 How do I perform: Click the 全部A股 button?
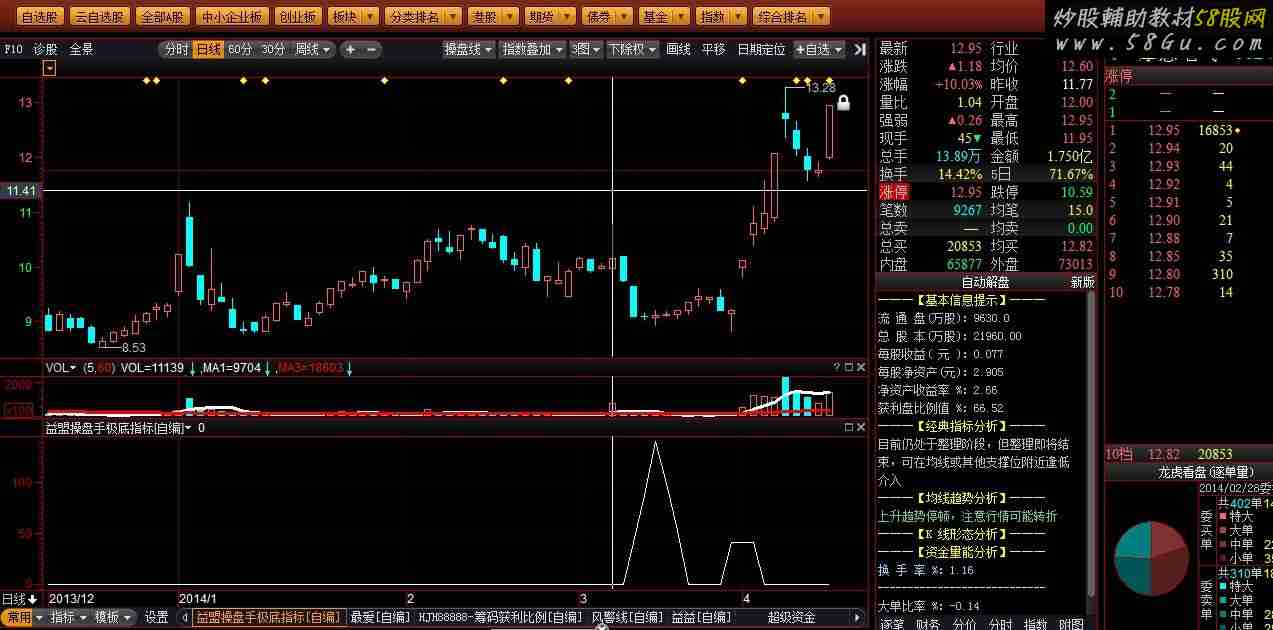click(x=162, y=17)
